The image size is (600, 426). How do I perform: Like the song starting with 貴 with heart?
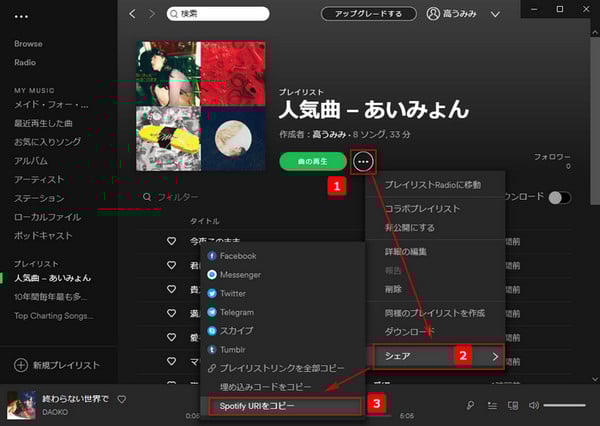coord(171,289)
